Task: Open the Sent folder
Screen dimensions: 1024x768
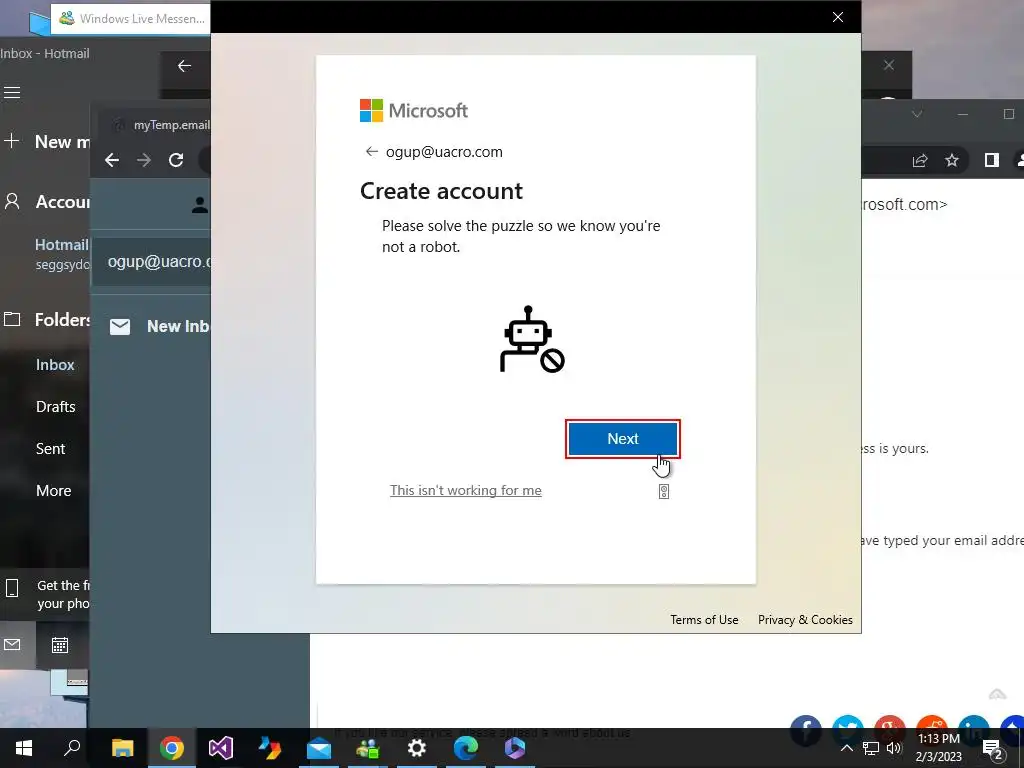Action: [x=50, y=449]
